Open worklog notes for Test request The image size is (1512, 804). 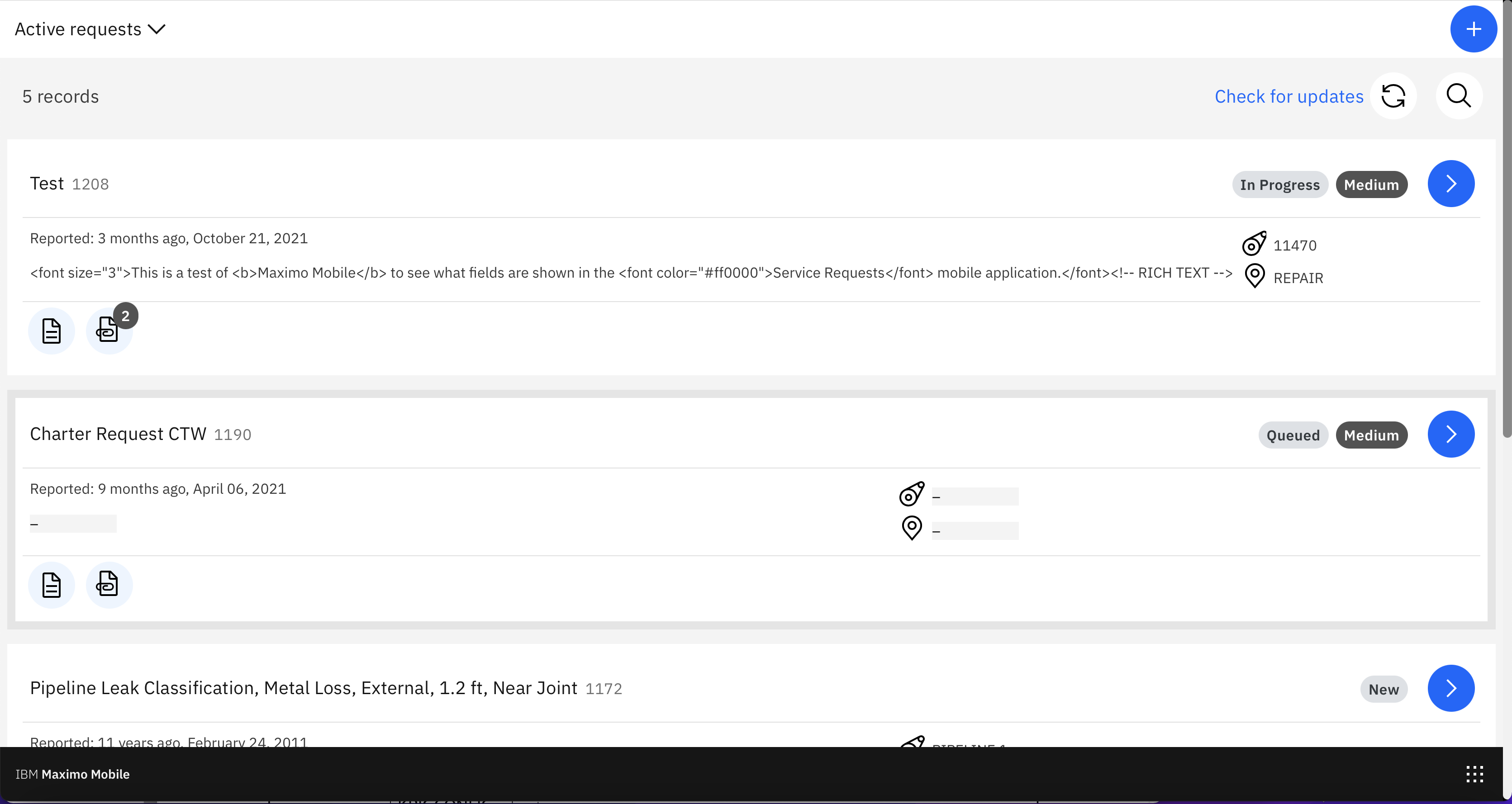[52, 331]
